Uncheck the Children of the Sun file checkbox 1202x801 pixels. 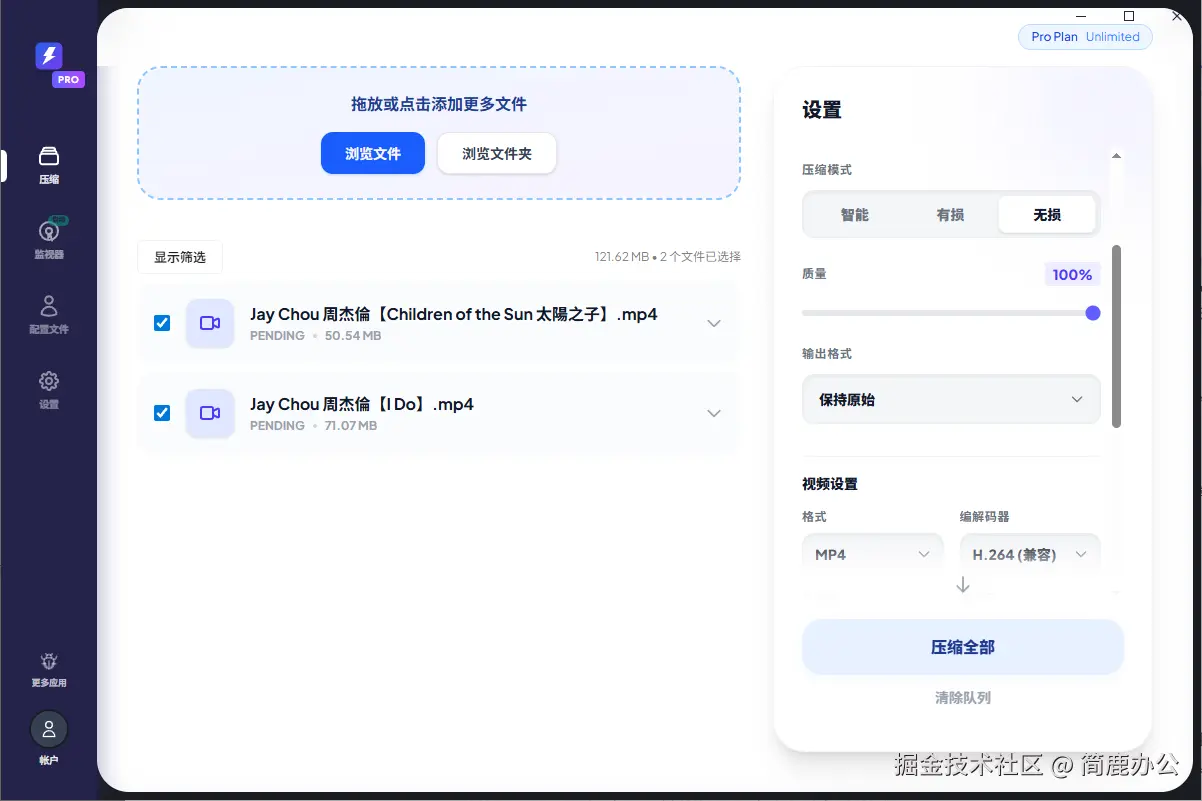pyautogui.click(x=162, y=323)
